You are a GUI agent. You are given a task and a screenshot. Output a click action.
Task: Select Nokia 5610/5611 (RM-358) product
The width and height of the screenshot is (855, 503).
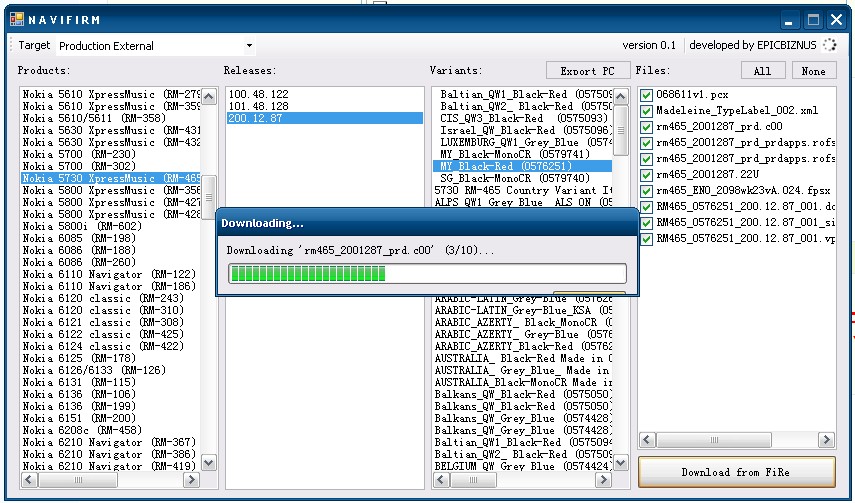point(111,118)
